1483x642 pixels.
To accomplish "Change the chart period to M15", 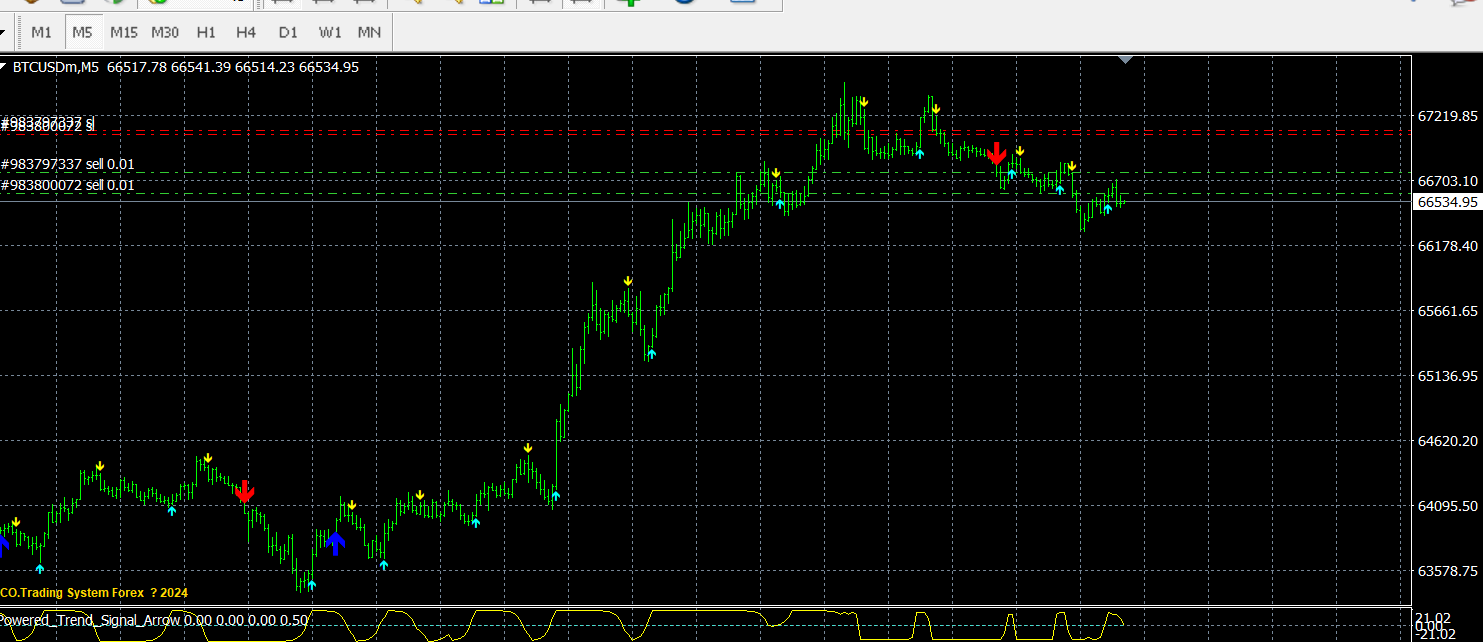I will [x=124, y=32].
